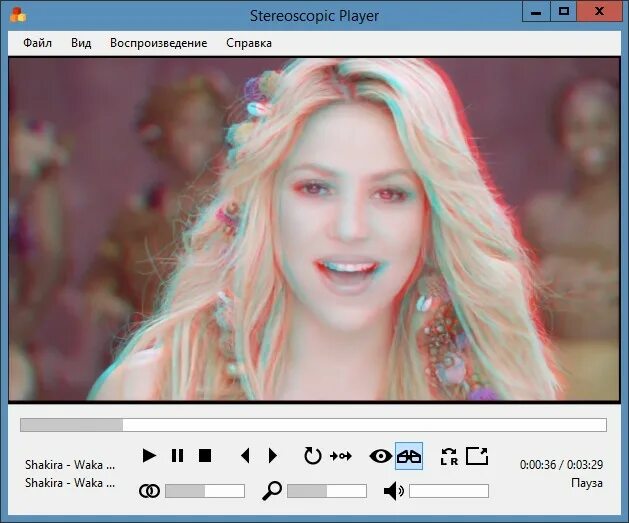Click the A-B arrows section icon
Screen dimensions: 629x523
[341, 456]
